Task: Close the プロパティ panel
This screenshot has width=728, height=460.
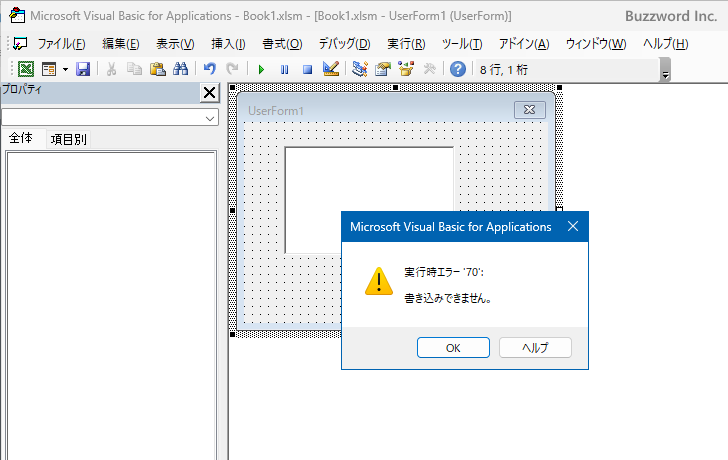Action: coord(209,93)
